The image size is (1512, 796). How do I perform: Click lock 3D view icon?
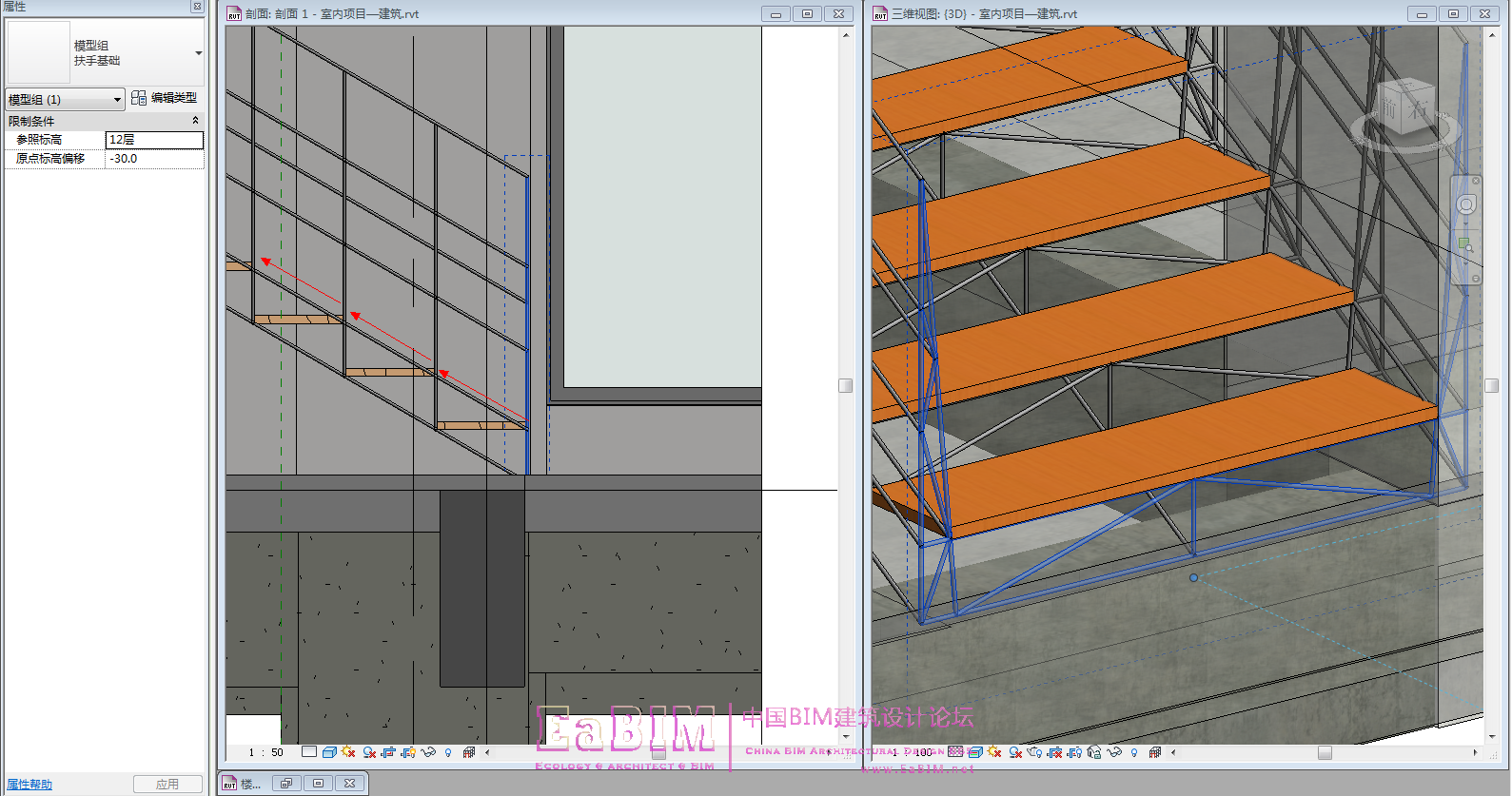[x=1094, y=751]
